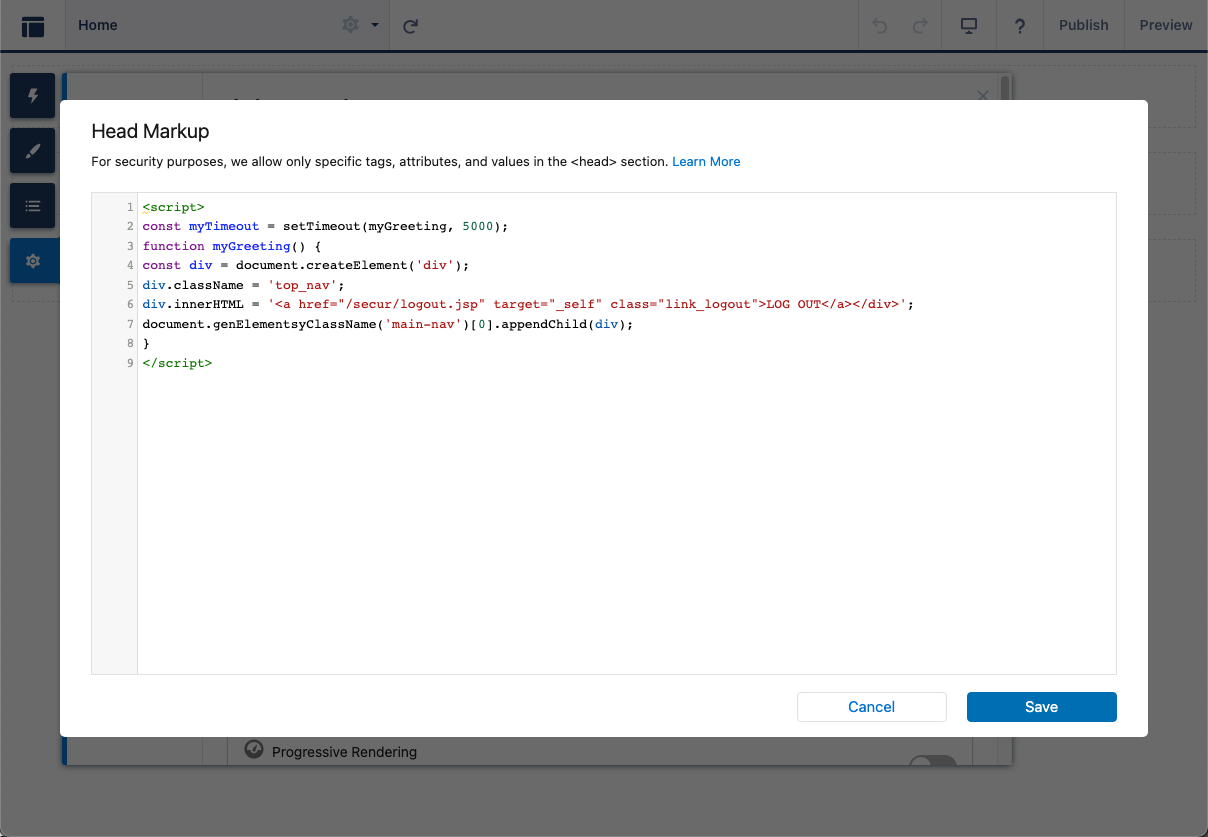Viewport: 1208px width, 837px height.
Task: Expand the Home page selector dropdown
Action: [200, 25]
